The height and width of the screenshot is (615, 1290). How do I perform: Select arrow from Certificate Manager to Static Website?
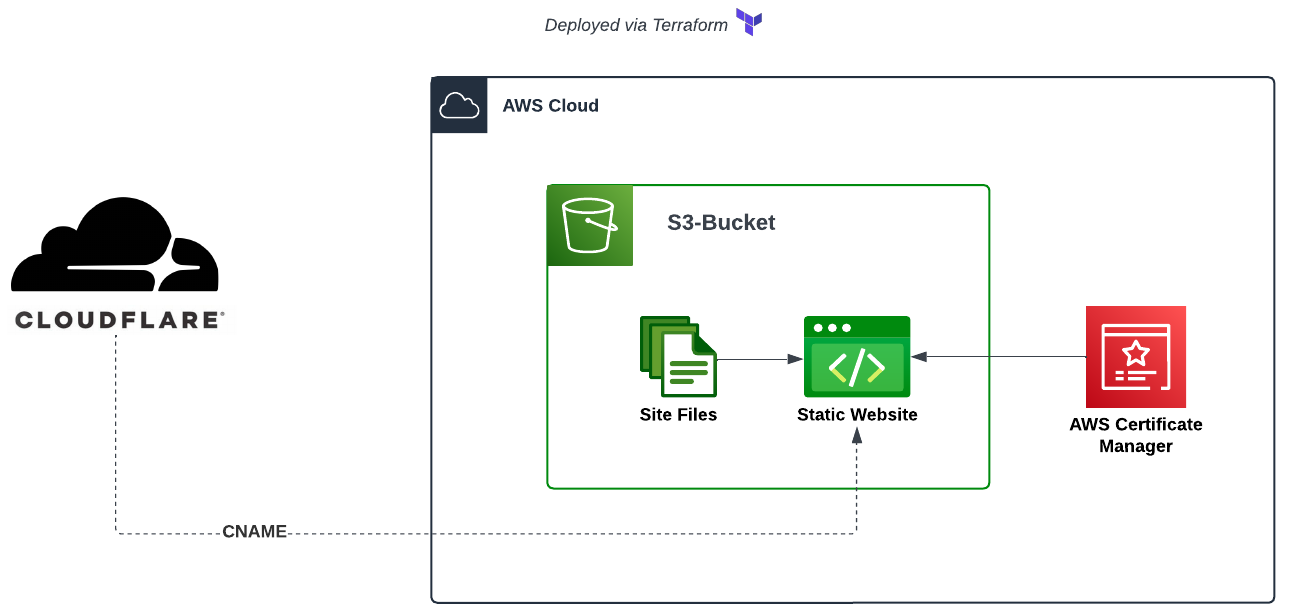1000,356
